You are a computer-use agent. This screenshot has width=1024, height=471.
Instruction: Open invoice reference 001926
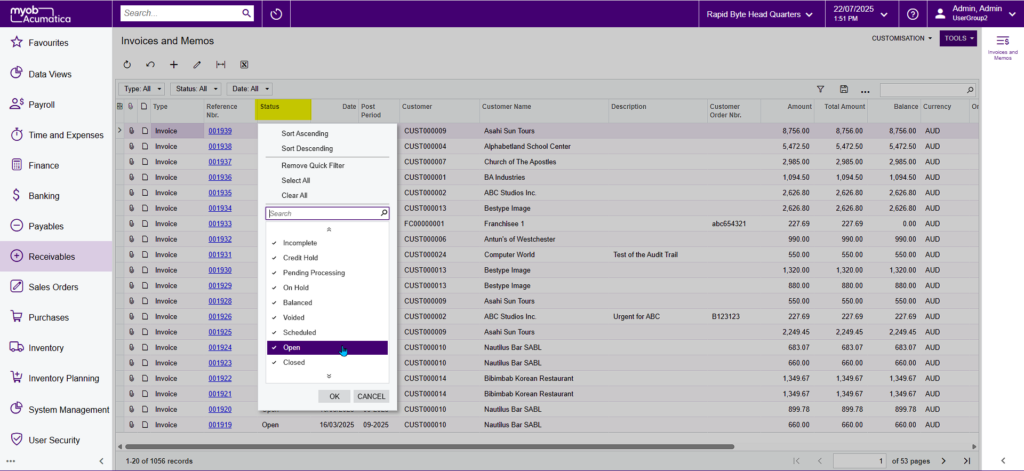[220, 317]
